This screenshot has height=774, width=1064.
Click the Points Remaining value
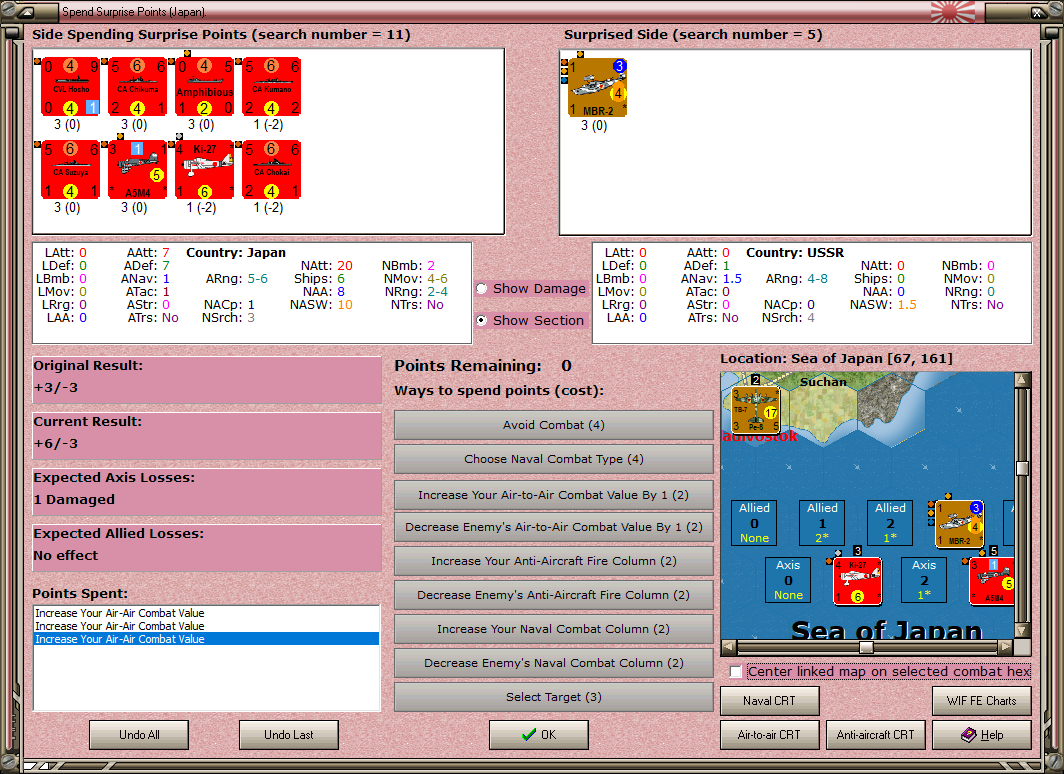coord(567,366)
